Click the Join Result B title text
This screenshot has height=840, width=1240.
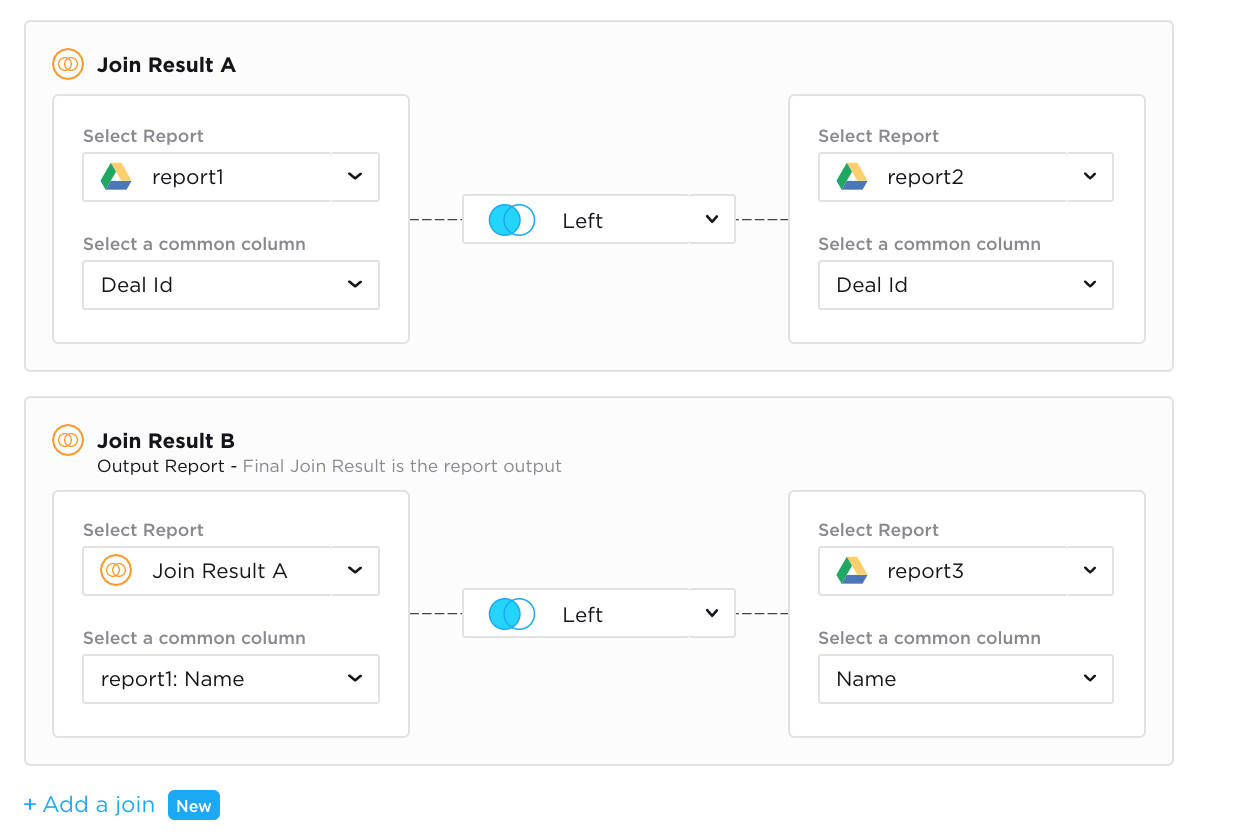166,441
